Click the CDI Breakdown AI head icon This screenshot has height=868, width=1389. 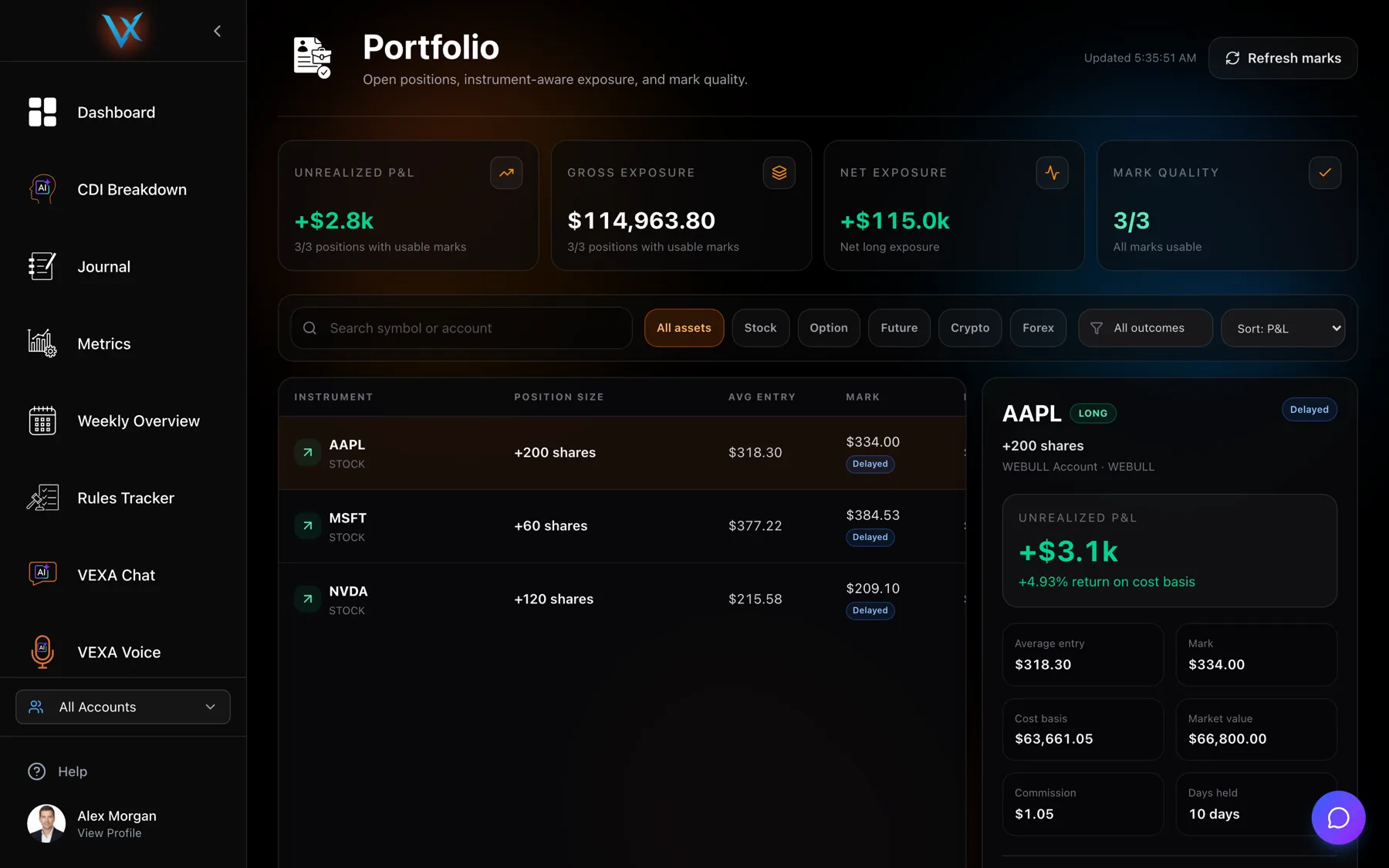tap(42, 189)
